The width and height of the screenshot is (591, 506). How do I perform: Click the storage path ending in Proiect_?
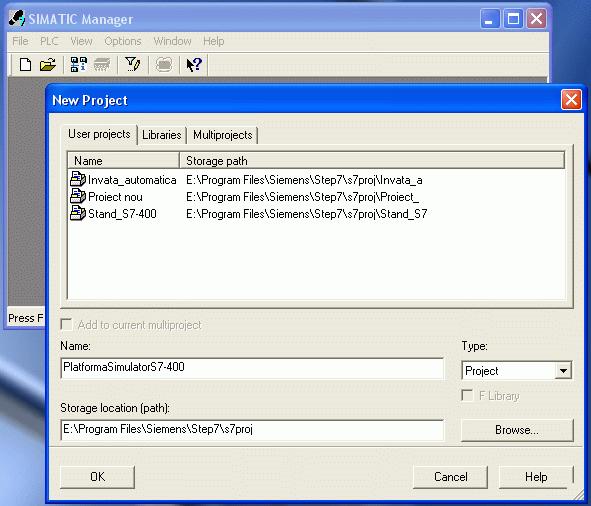[302, 197]
